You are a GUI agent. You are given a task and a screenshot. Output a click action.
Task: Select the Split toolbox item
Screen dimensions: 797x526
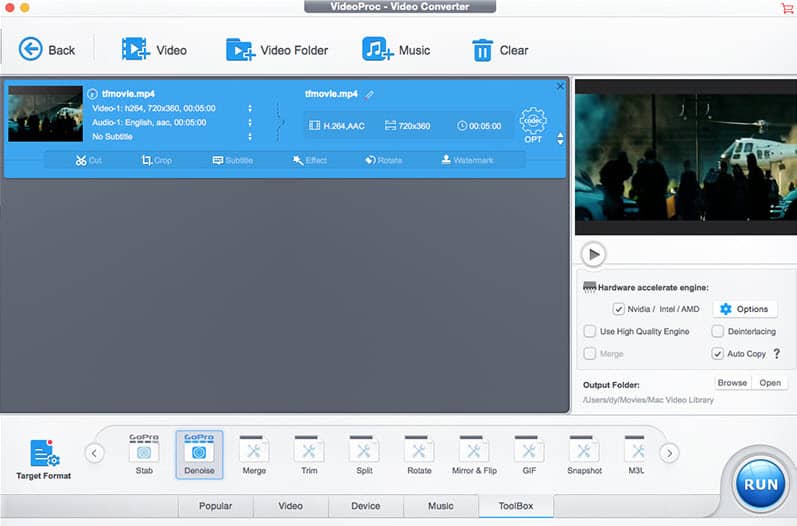click(x=364, y=454)
